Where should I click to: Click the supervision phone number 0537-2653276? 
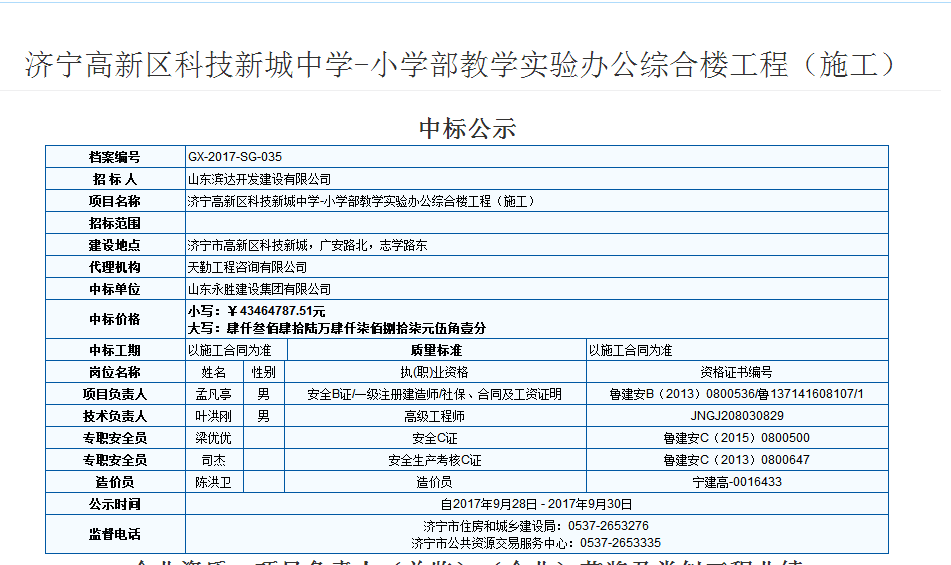608,526
